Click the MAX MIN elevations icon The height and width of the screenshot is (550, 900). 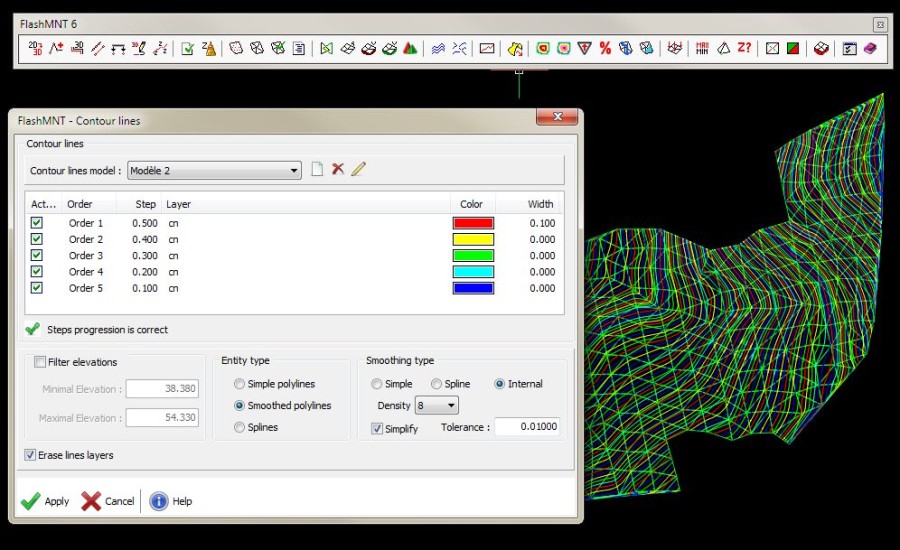pos(702,48)
